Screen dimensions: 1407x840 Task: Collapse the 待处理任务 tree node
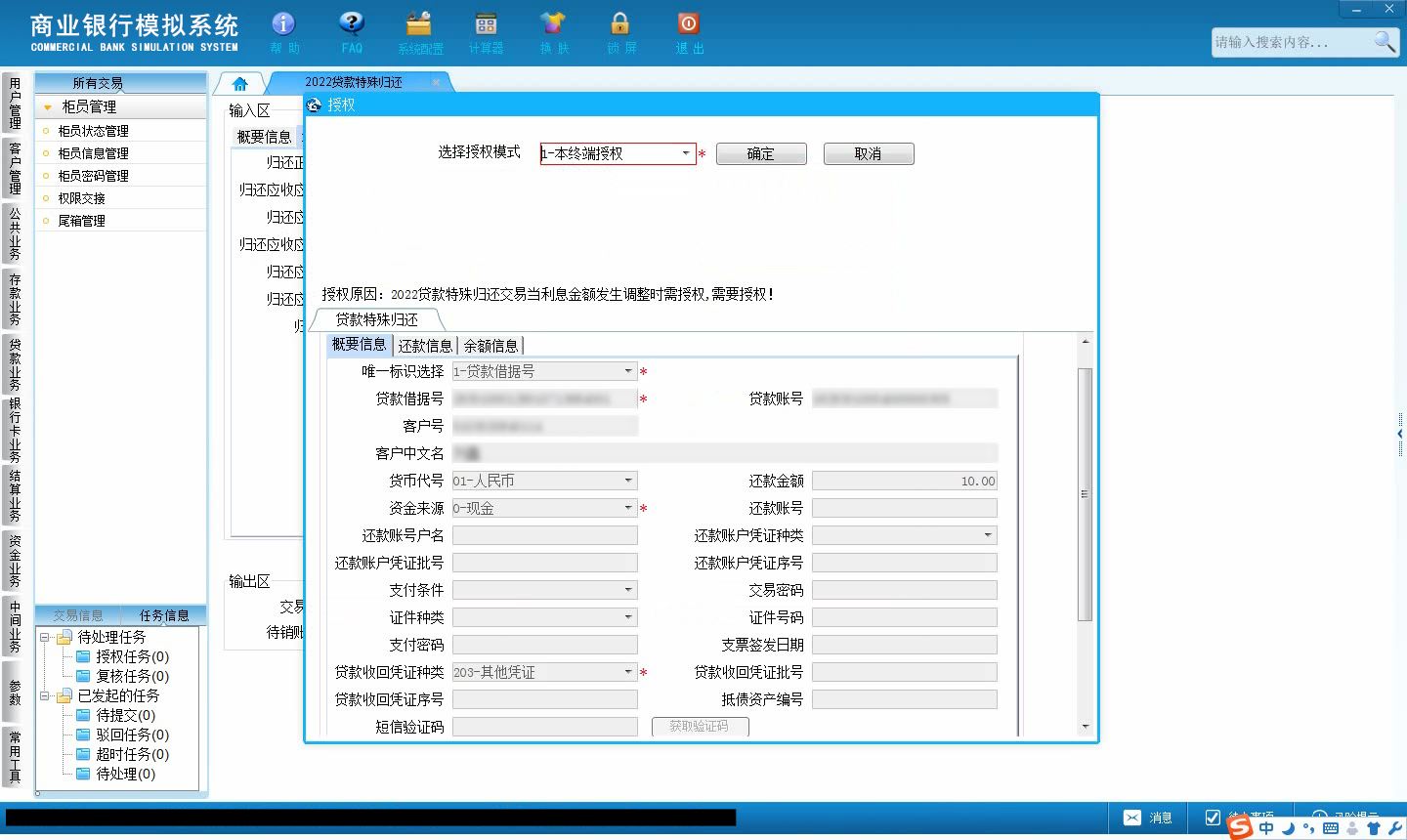[44, 637]
